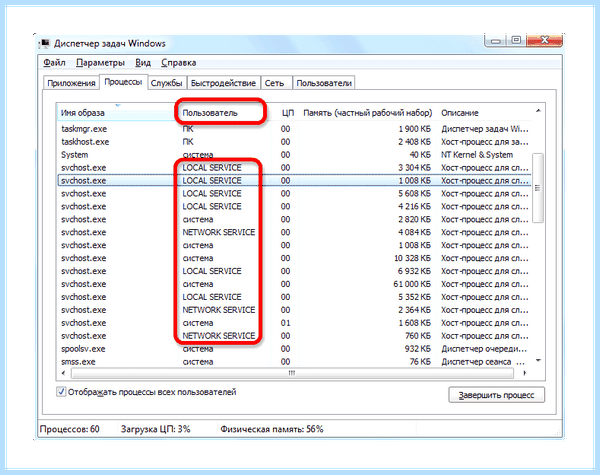600x475 pixels.
Task: Select svchost.exe row with 5 352 КБ
Action: 295,297
